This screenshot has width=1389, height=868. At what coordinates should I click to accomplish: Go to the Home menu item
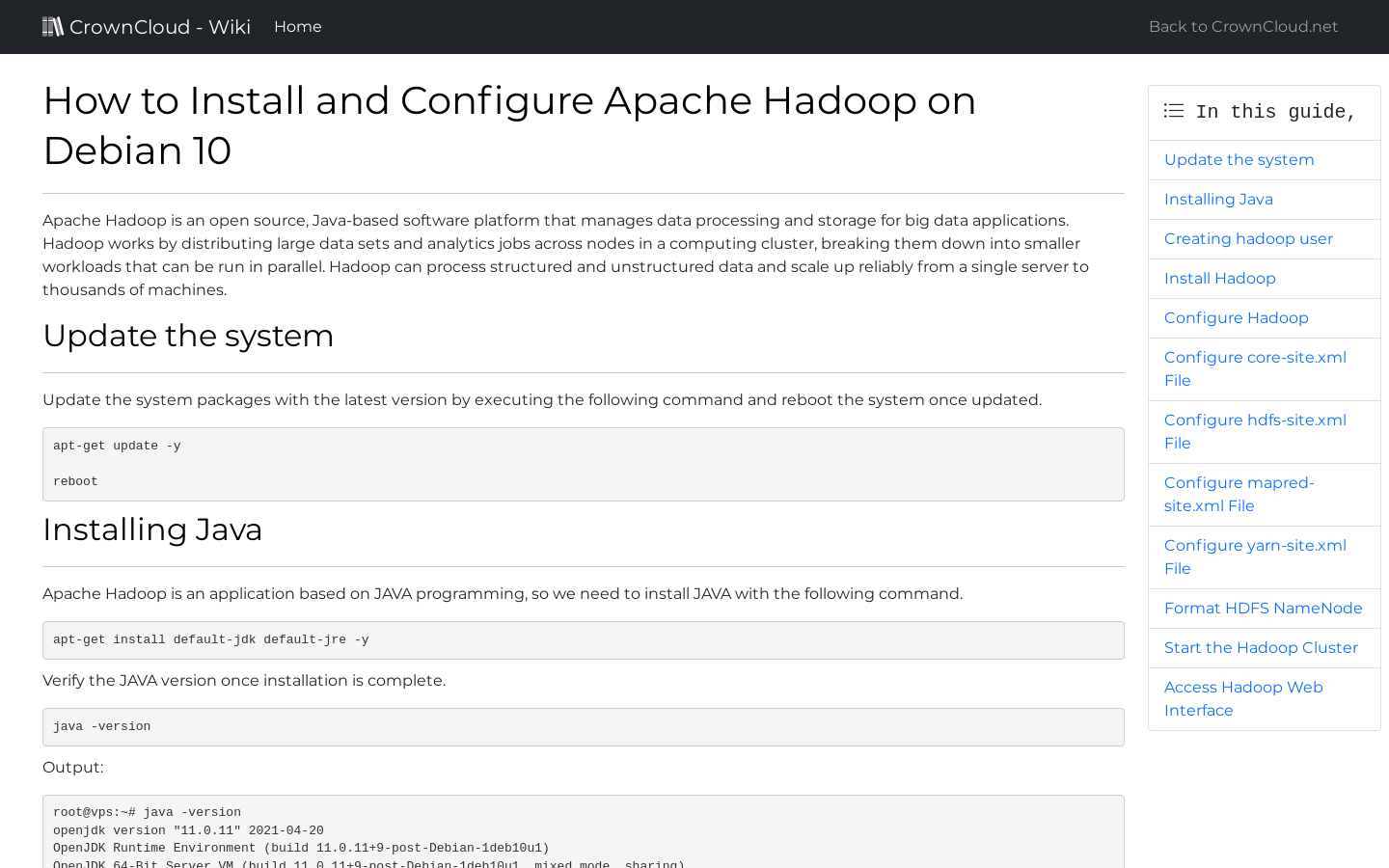click(298, 27)
